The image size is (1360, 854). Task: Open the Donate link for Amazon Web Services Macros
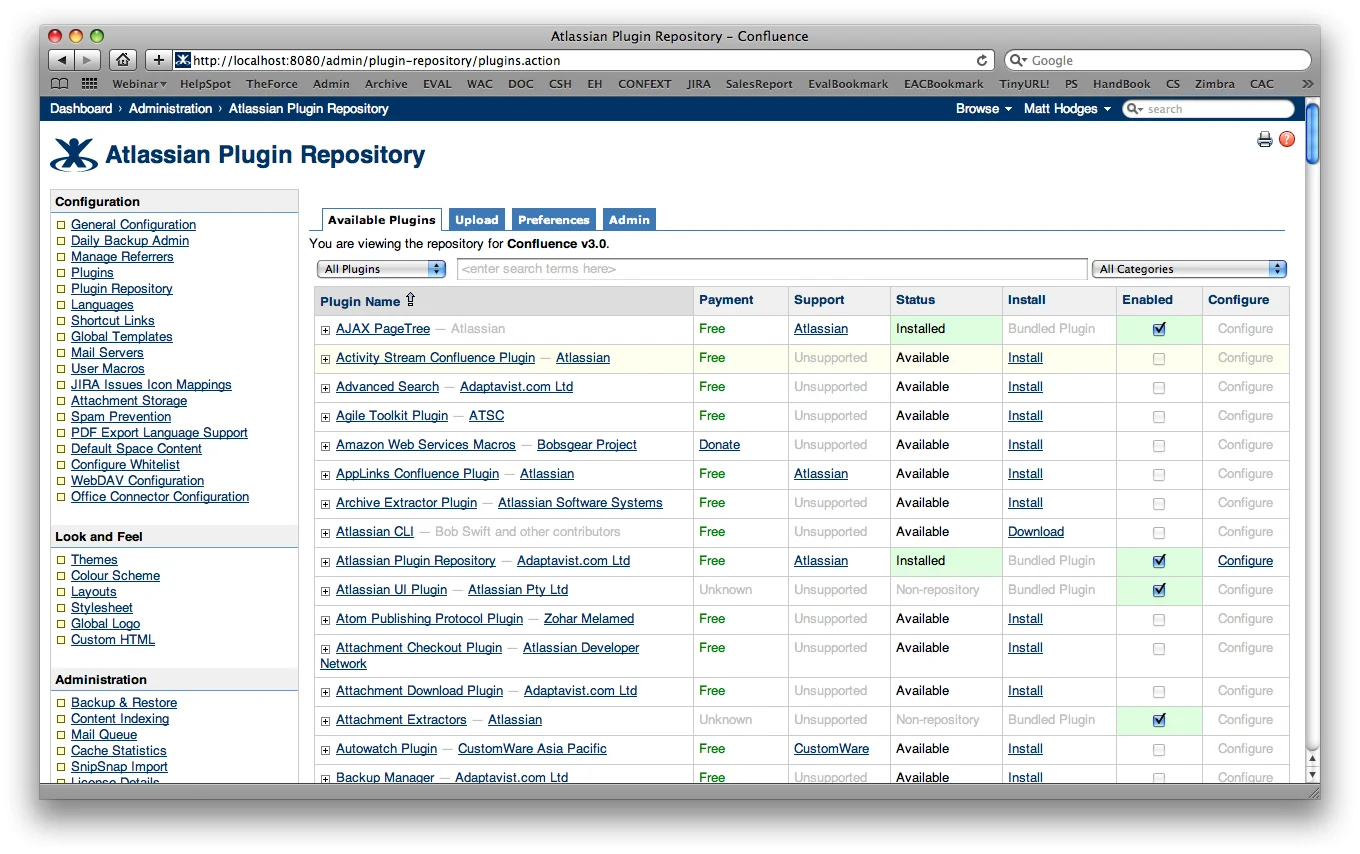pos(719,445)
